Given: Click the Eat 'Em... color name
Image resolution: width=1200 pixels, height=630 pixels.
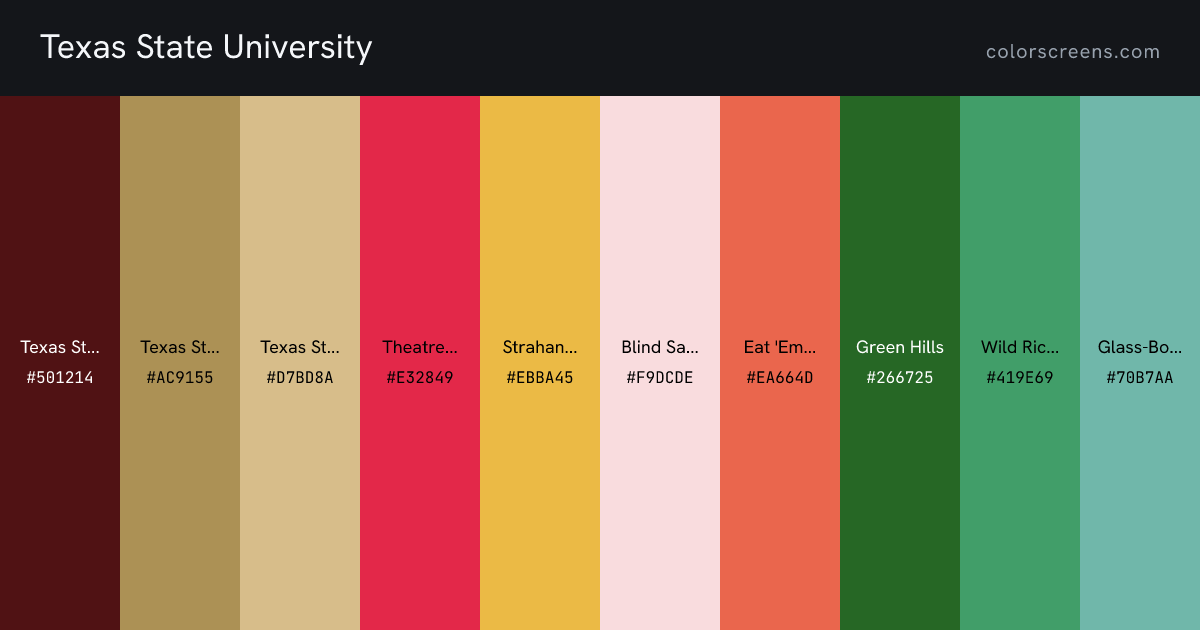Looking at the screenshot, I should [780, 347].
